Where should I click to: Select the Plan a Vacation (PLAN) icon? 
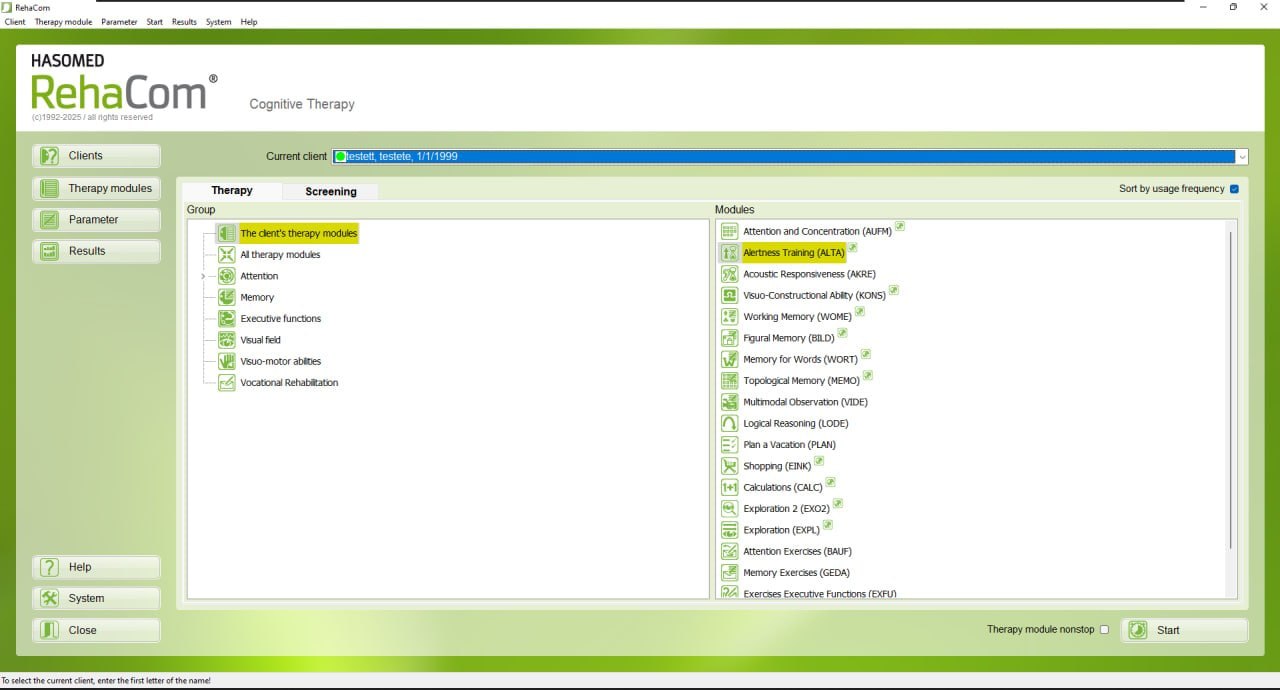[x=729, y=444]
